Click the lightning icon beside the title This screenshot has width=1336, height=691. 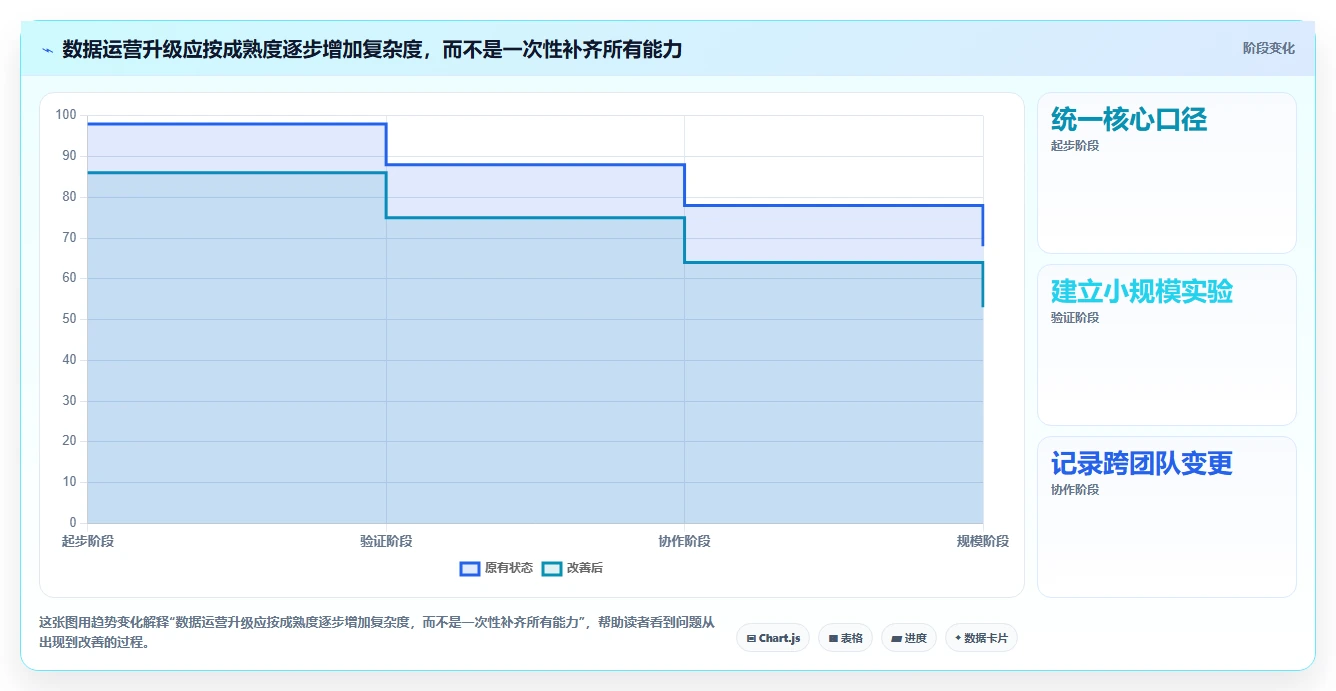(x=47, y=49)
